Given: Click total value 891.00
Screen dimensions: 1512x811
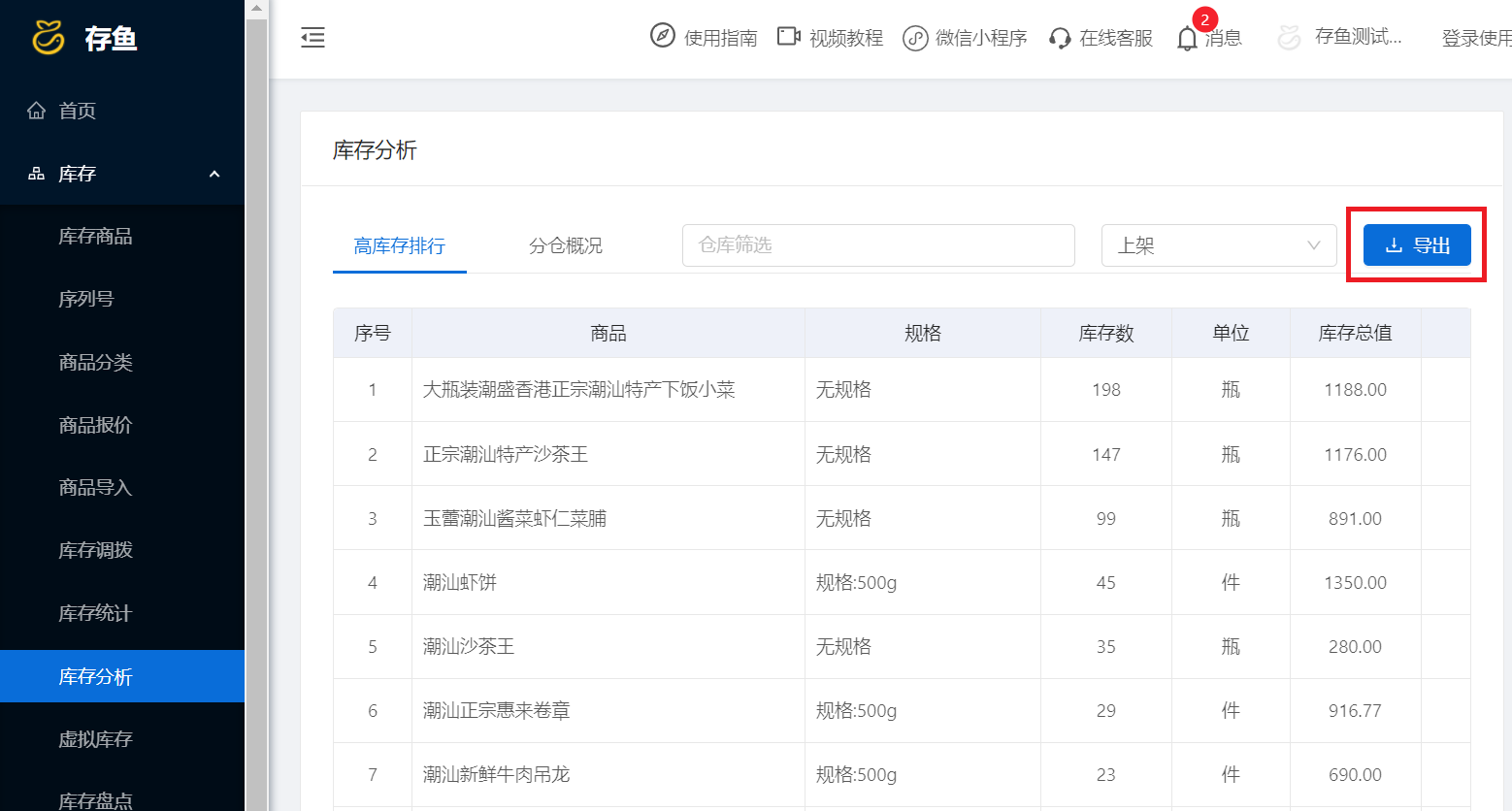Looking at the screenshot, I should pos(1356,518).
